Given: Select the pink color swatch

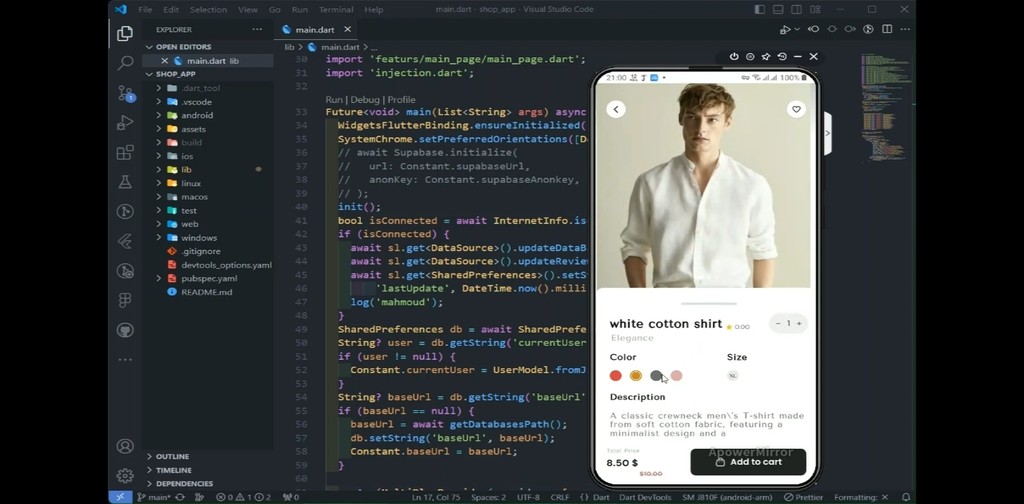Looking at the screenshot, I should pyautogui.click(x=677, y=376).
